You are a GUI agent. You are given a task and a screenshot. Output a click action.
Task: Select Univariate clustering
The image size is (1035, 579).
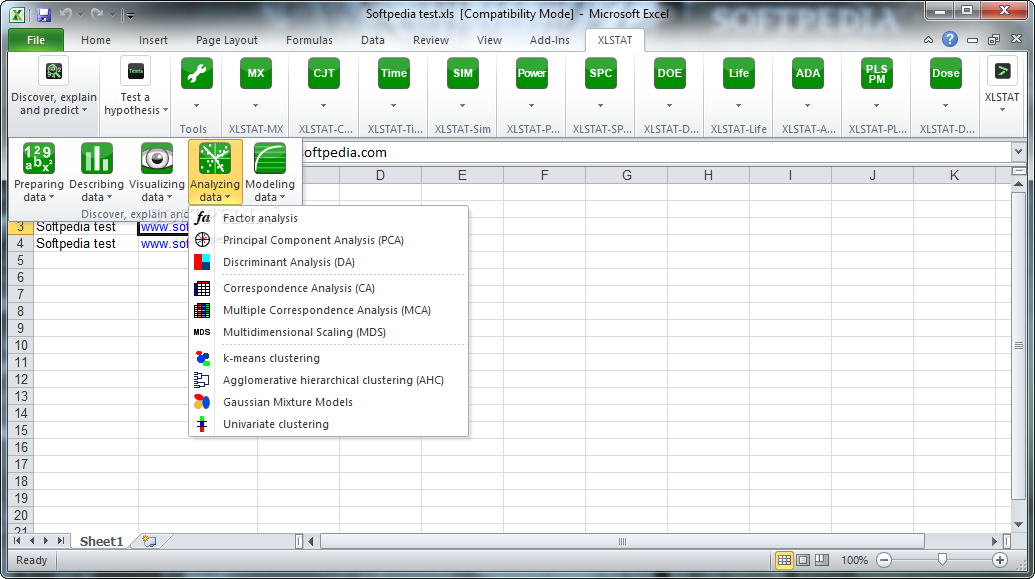(x=329, y=424)
